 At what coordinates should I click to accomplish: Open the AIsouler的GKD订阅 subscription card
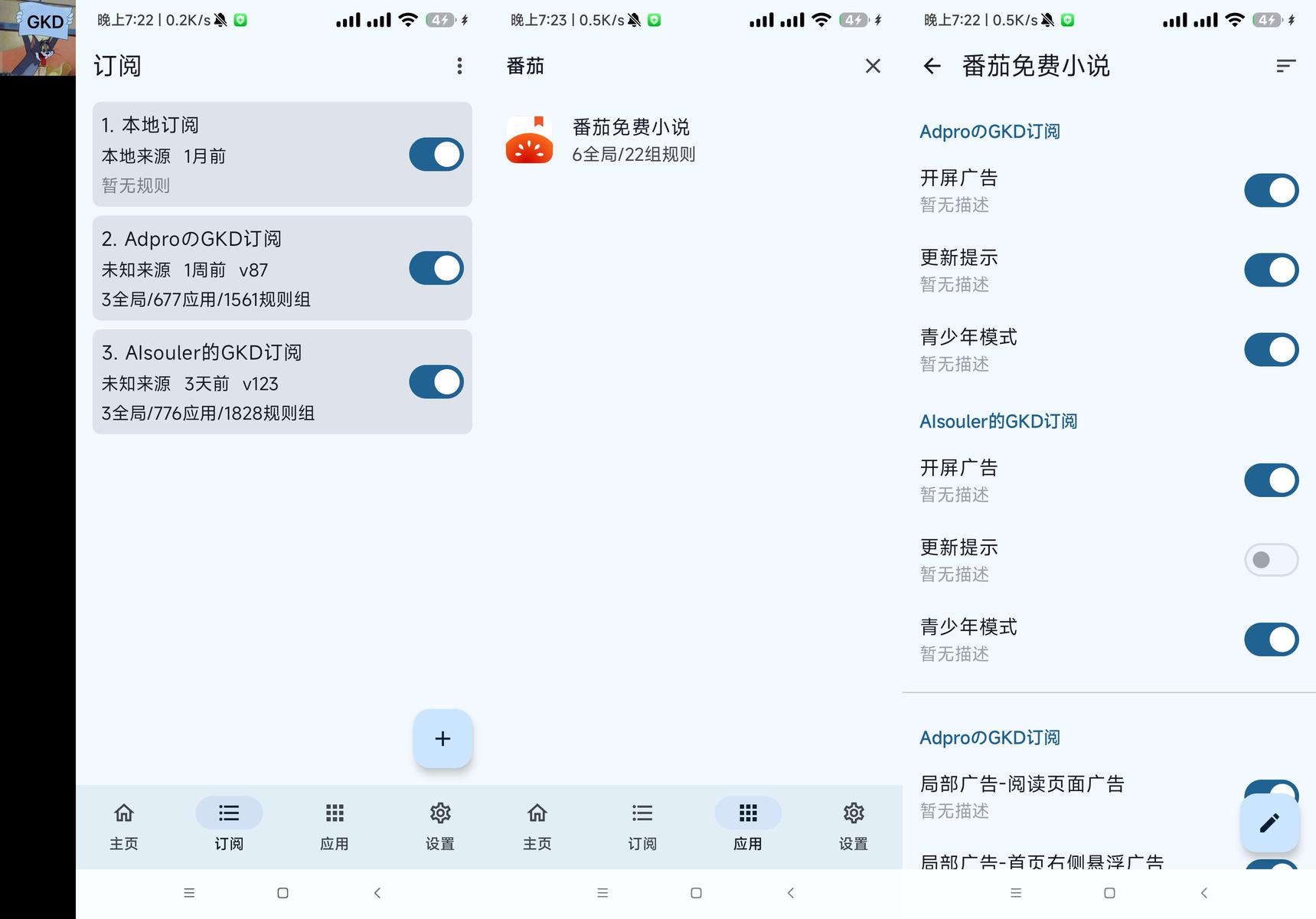tap(282, 382)
